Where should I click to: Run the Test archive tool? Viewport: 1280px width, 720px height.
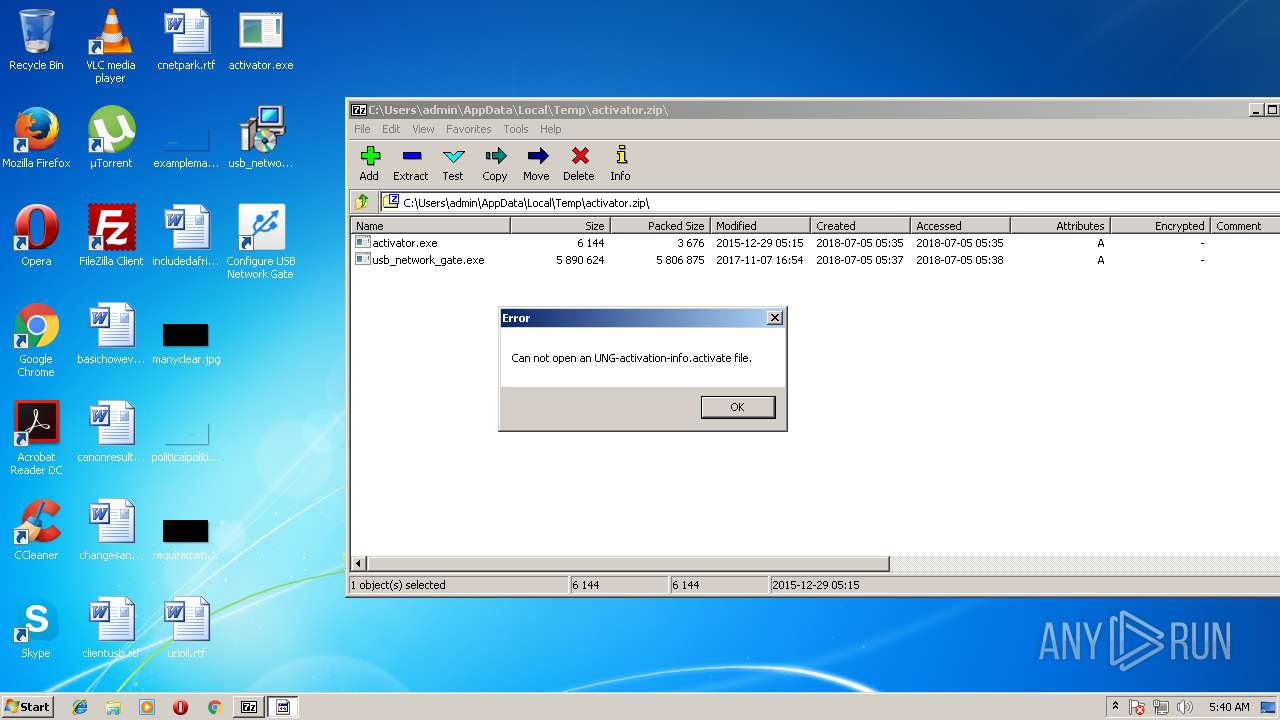click(453, 163)
